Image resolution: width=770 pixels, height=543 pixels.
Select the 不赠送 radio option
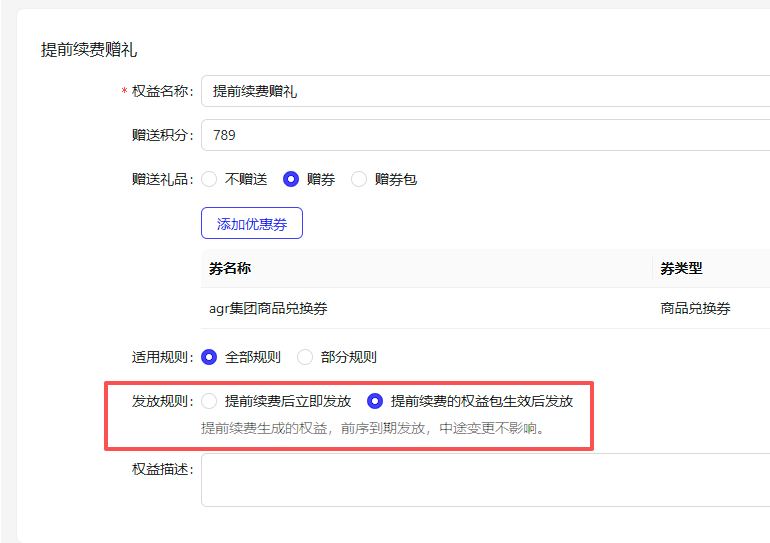click(x=209, y=180)
